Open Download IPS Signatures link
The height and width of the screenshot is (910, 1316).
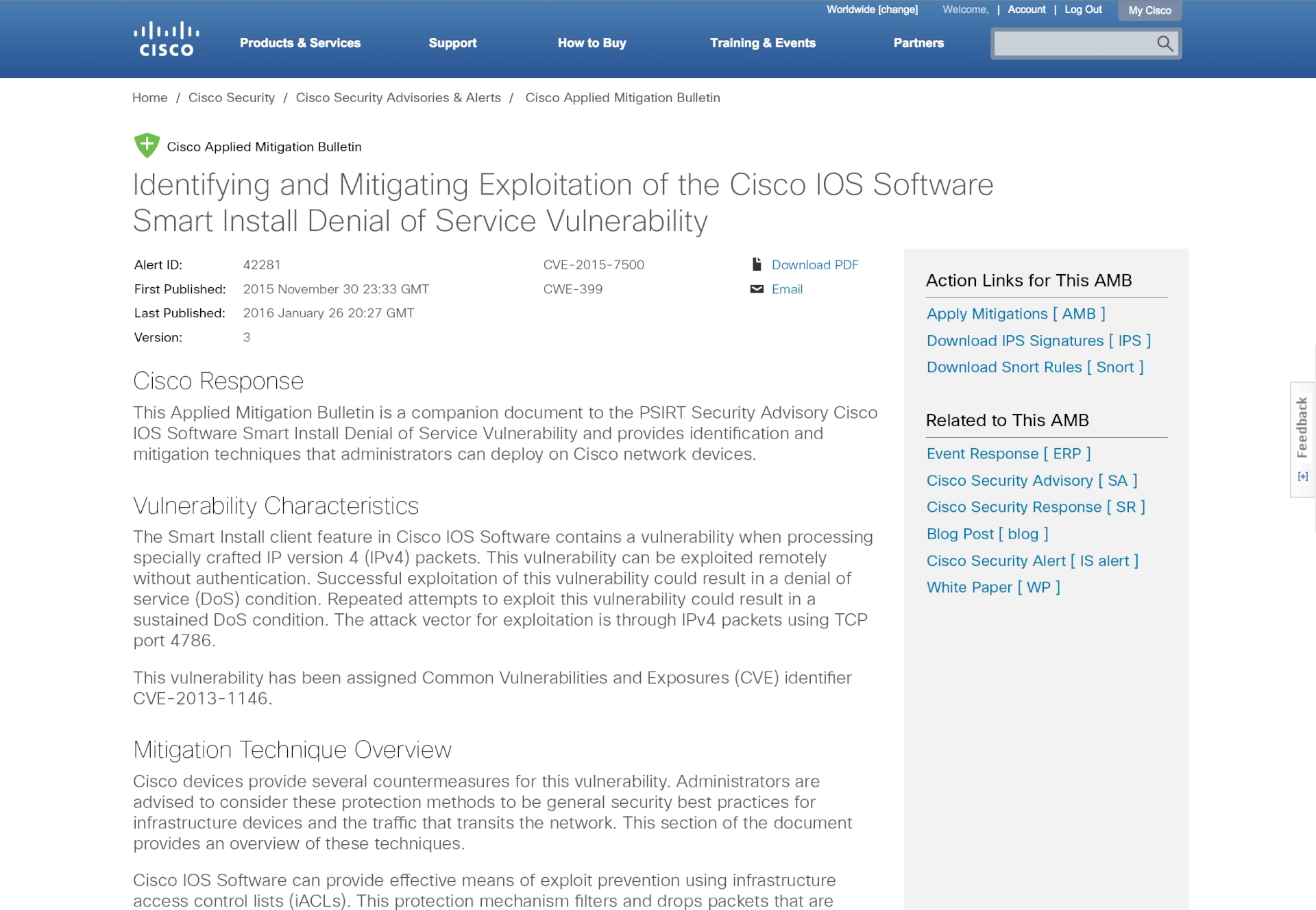point(1038,341)
